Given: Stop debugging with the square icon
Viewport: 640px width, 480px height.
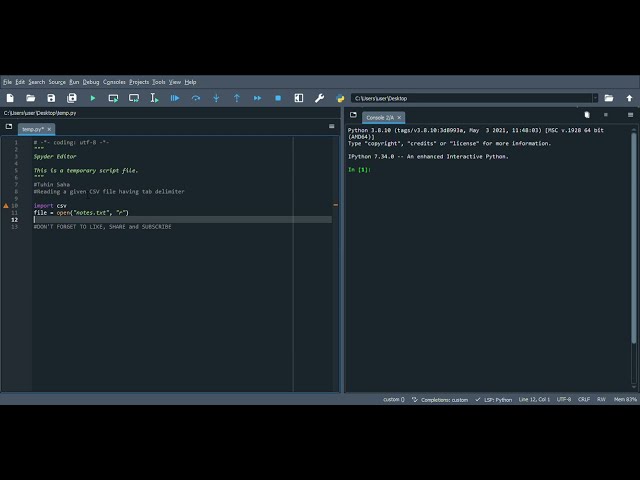Looking at the screenshot, I should 278,98.
